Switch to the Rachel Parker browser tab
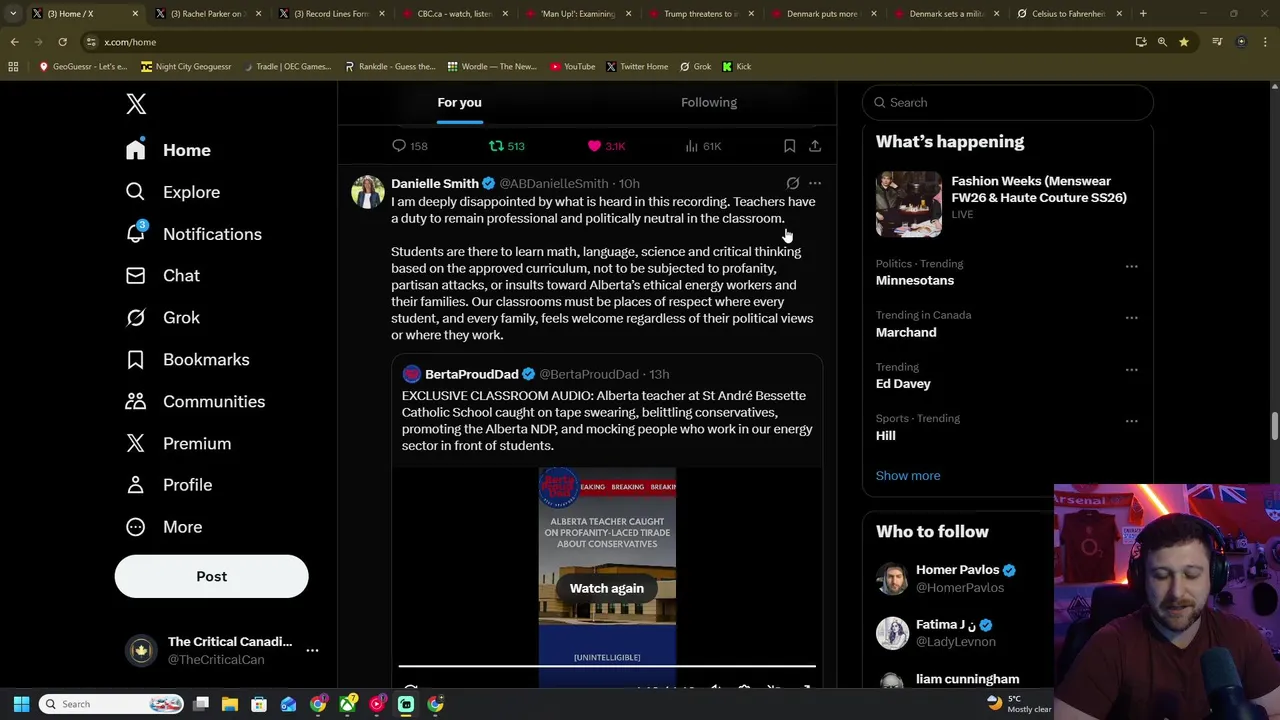Viewport: 1280px width, 720px height. coord(208,14)
